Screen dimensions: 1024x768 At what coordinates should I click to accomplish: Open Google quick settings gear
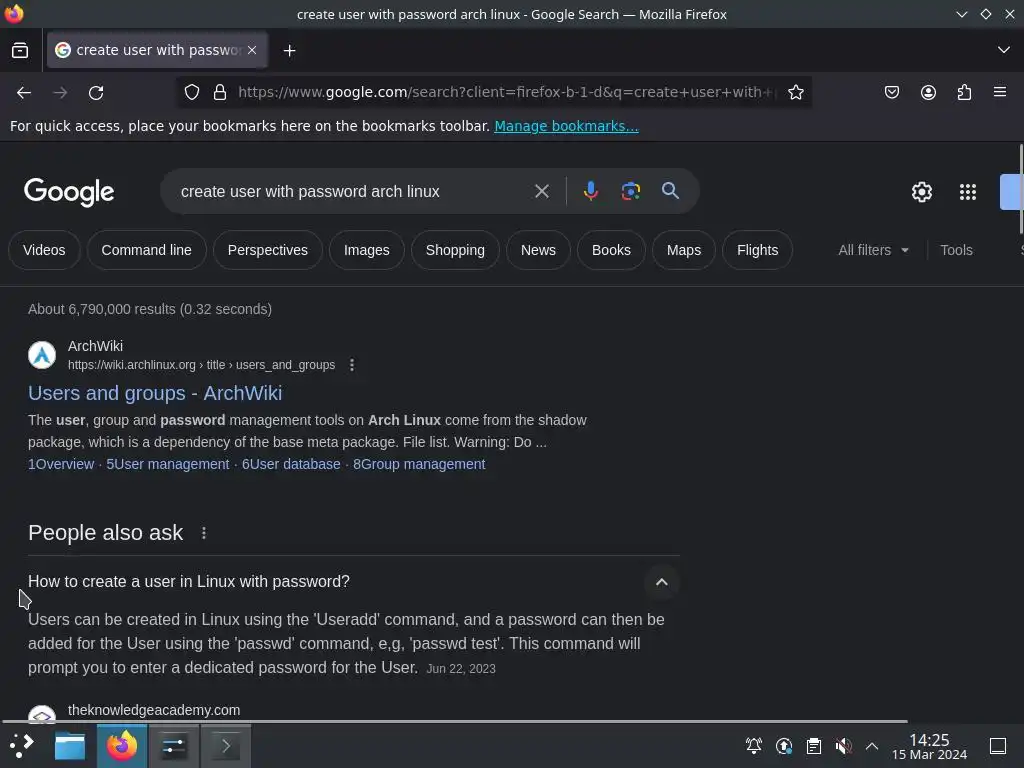point(921,192)
